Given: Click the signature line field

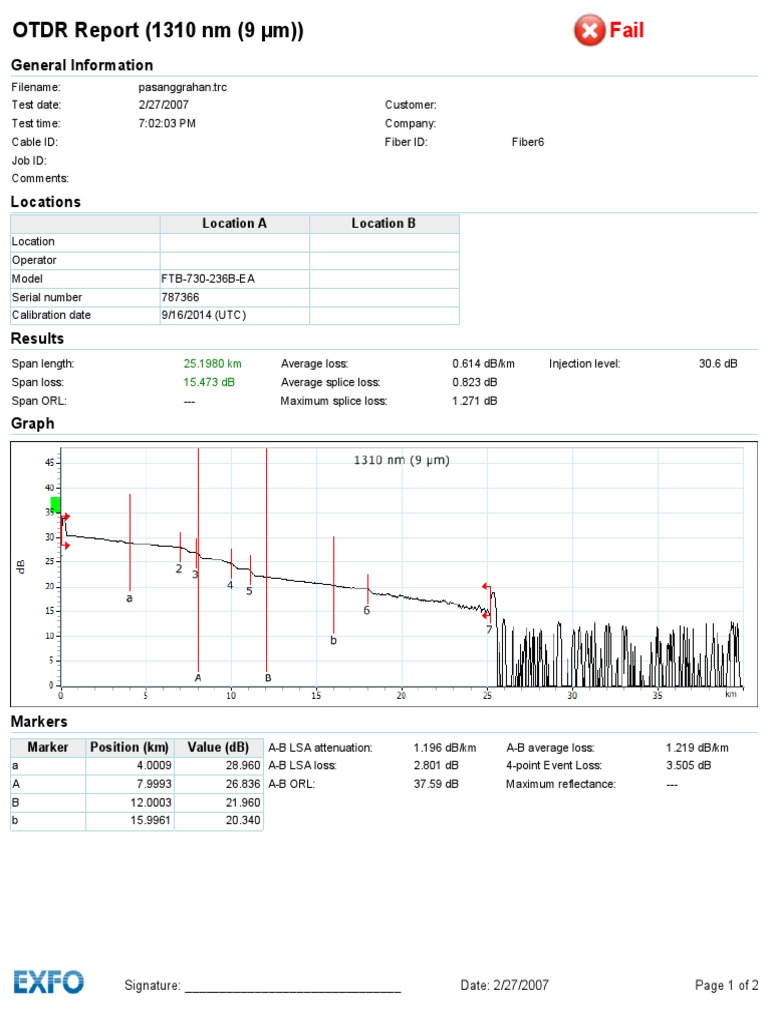Looking at the screenshot, I should [x=293, y=985].
